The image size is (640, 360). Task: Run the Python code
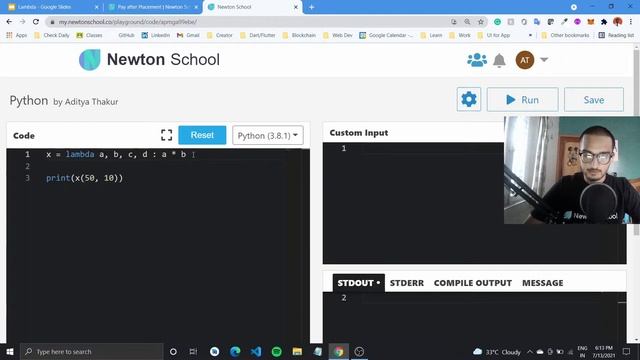[x=522, y=100]
